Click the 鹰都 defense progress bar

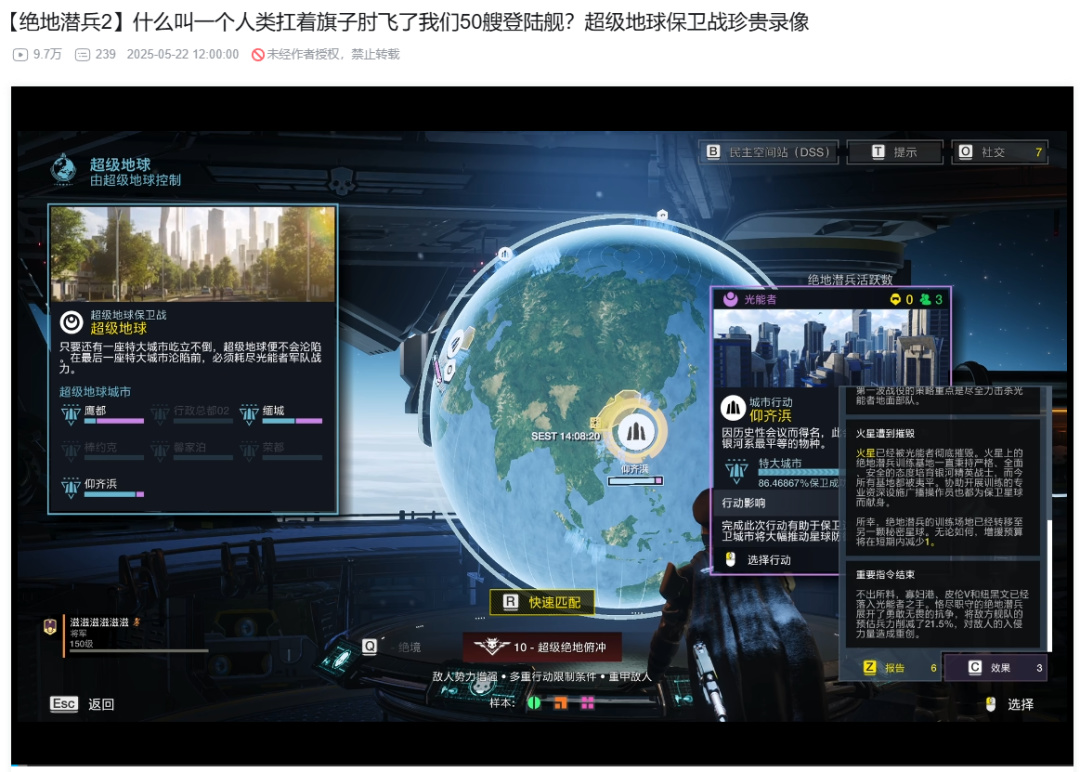click(114, 421)
